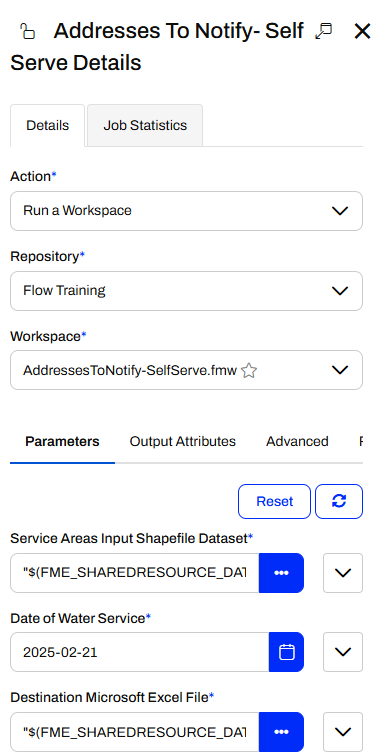Switch to the Job Statistics tab
The width and height of the screenshot is (378, 752).
click(x=145, y=126)
